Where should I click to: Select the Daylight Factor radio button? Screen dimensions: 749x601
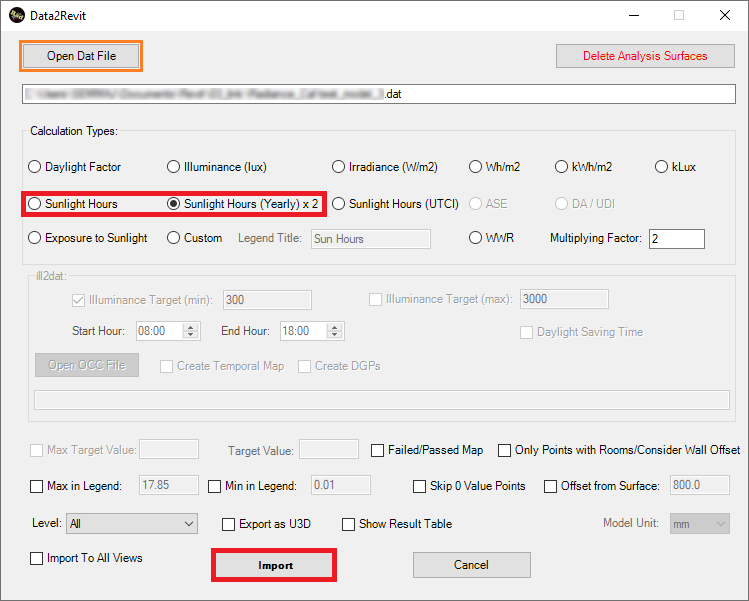click(34, 167)
